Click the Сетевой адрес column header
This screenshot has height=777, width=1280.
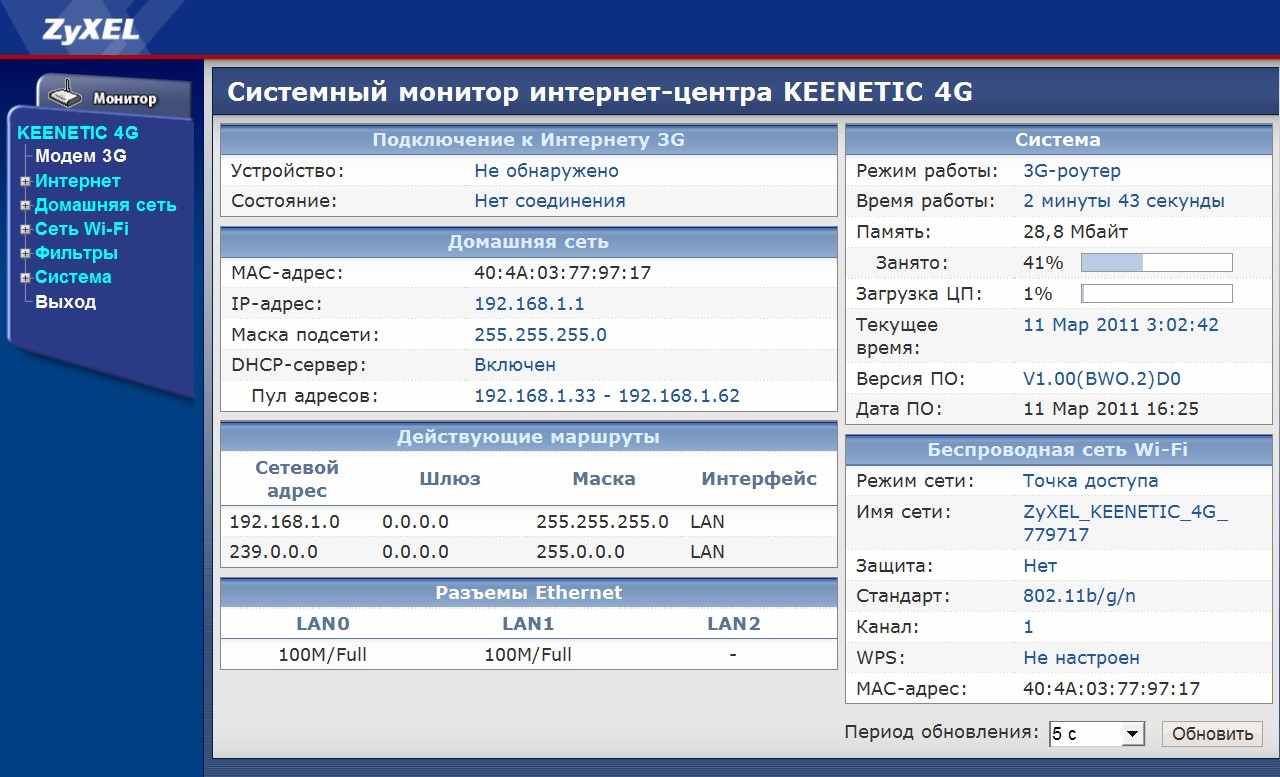click(298, 479)
